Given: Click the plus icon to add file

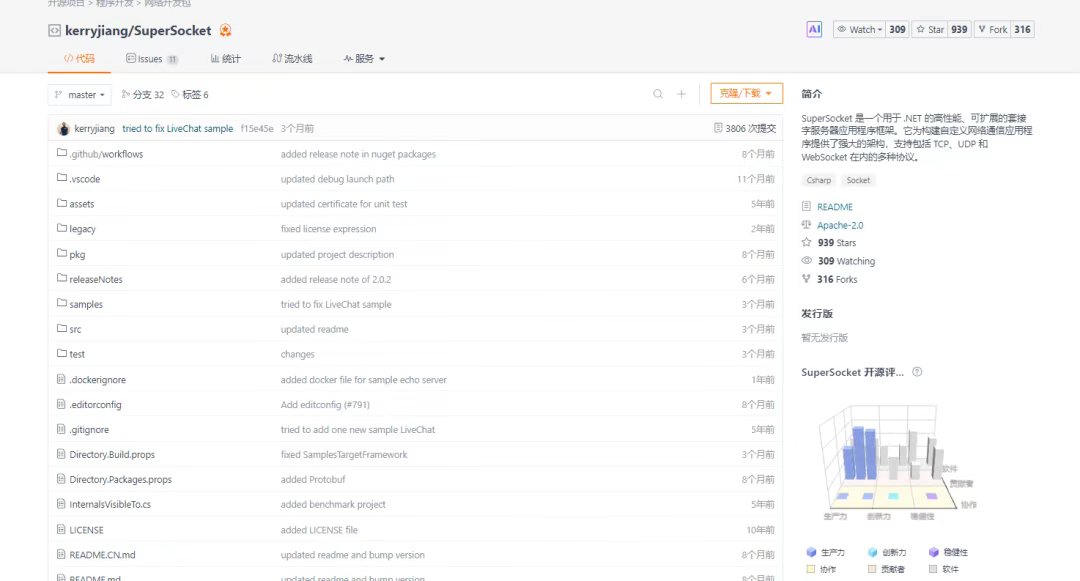Looking at the screenshot, I should [681, 94].
